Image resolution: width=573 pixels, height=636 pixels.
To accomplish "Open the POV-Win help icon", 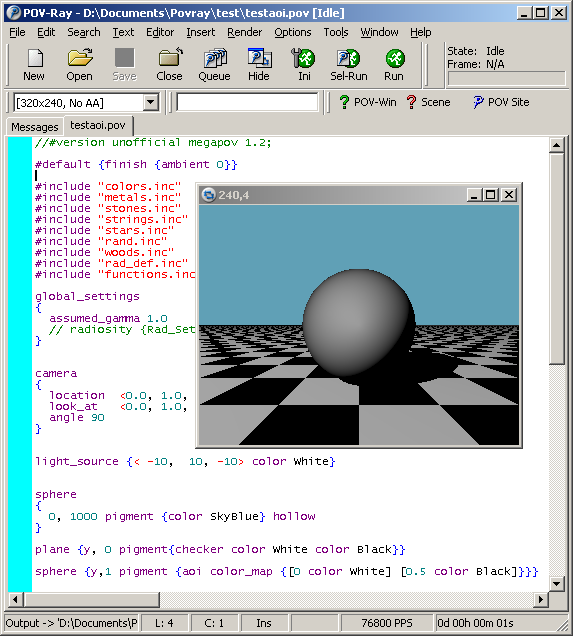I will pyautogui.click(x=368, y=102).
